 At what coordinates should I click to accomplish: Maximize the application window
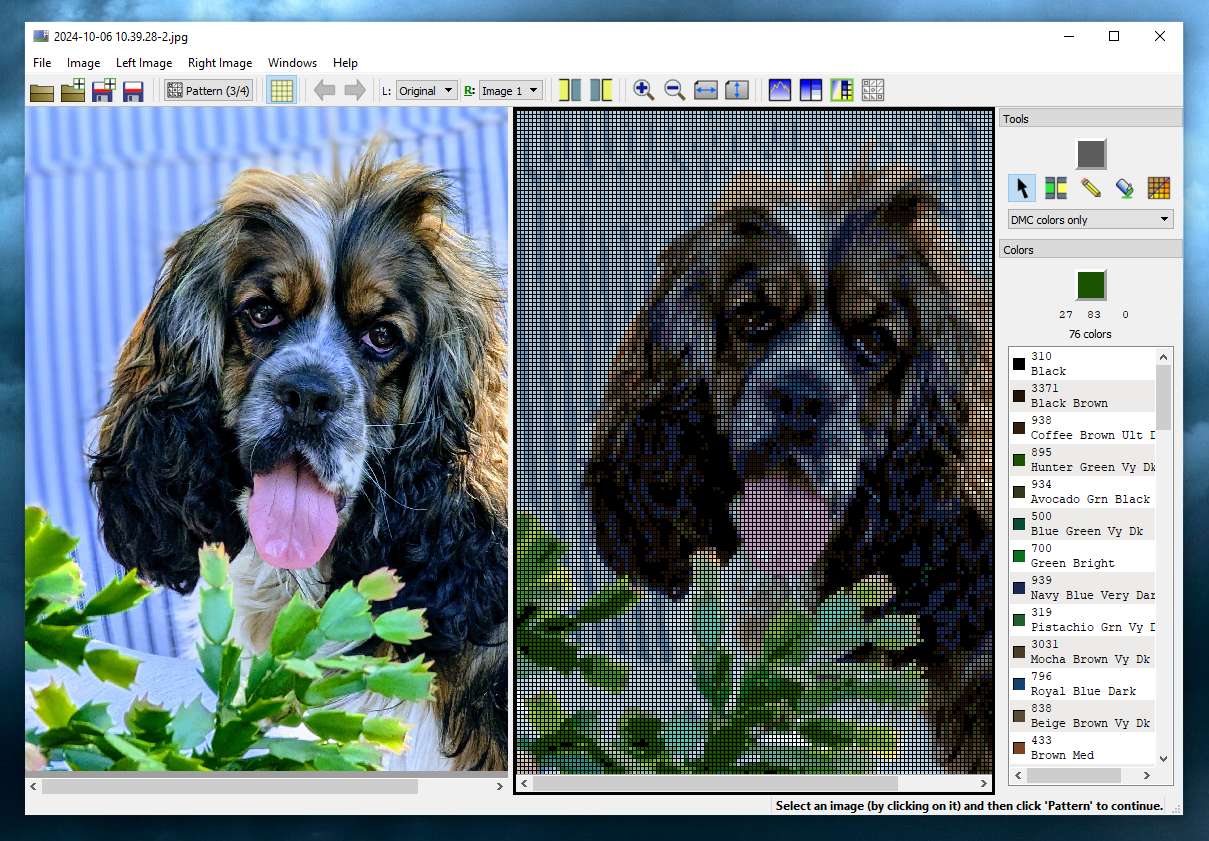(1114, 36)
